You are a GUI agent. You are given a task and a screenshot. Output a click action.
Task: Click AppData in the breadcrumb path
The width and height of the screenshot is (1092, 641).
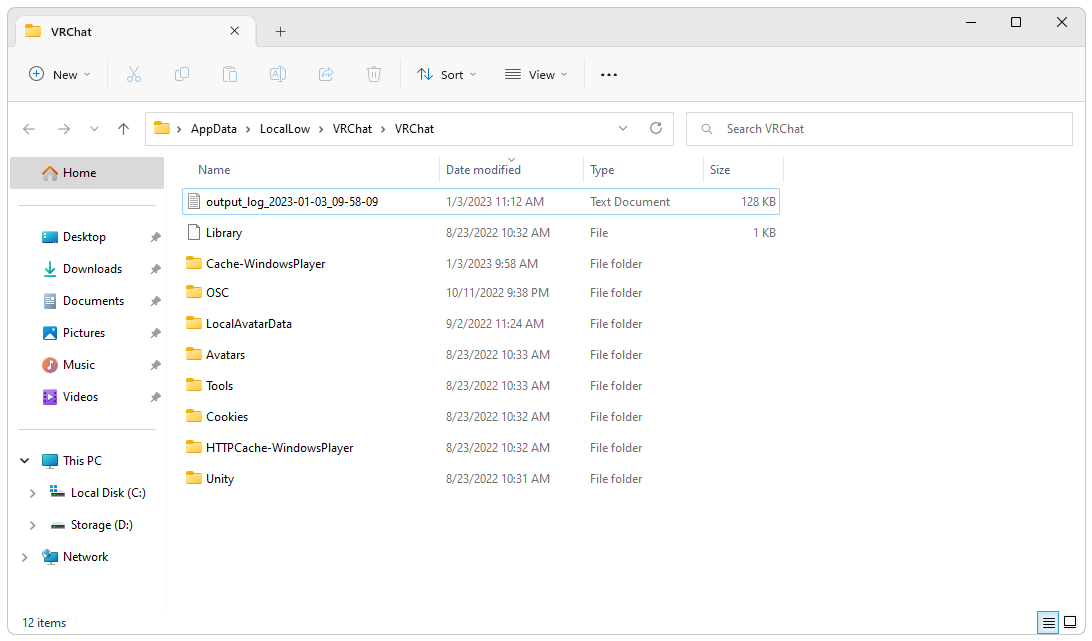point(214,129)
